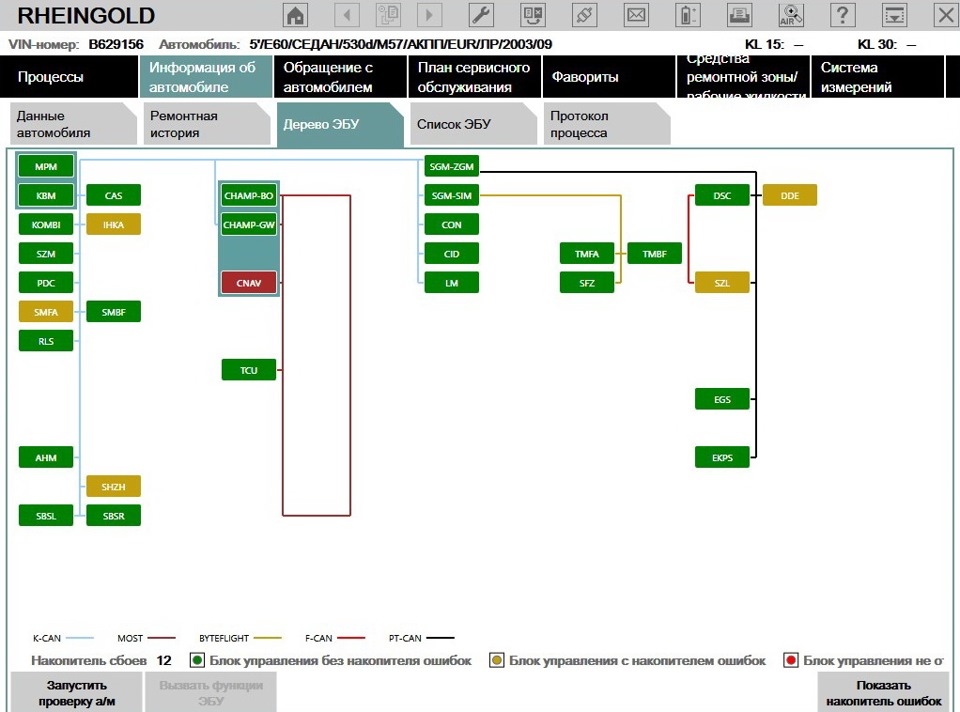Open Средства ремонтной зоны menu
Viewport: 960px width, 712px height.
point(743,77)
